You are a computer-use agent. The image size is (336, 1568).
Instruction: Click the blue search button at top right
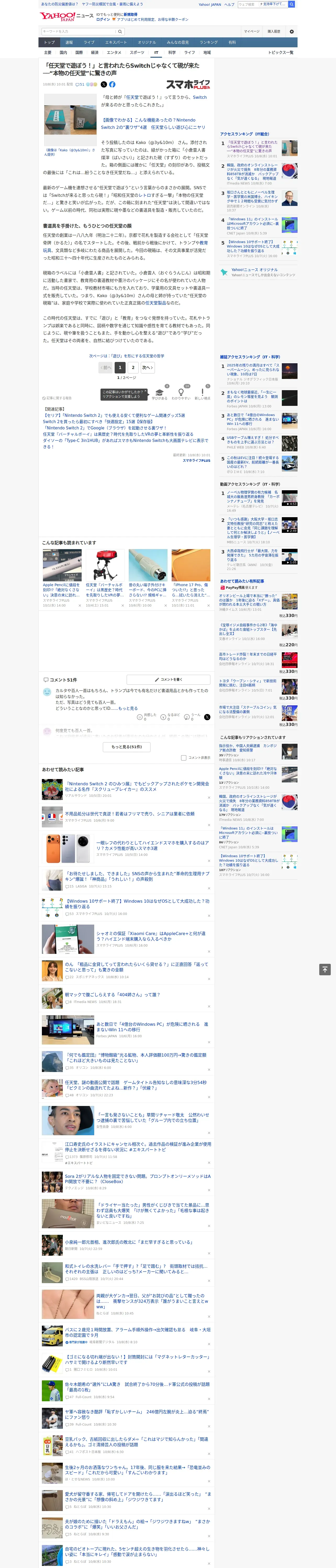[292, 4]
